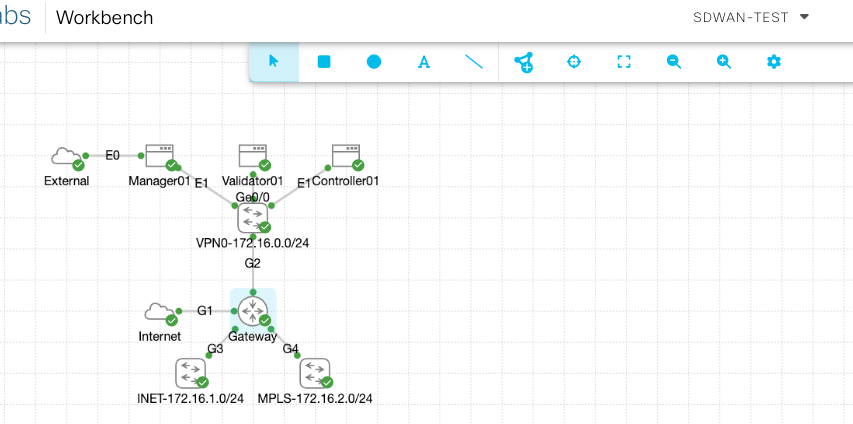
Task: Zoom in on the topology canvas
Action: click(x=724, y=62)
